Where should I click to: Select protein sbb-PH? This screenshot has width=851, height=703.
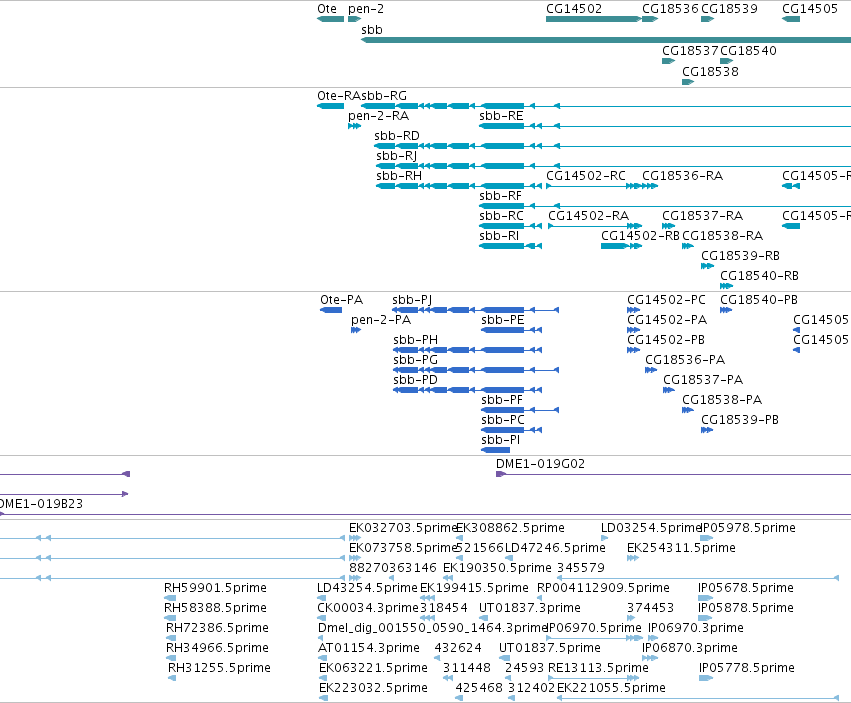coord(467,350)
